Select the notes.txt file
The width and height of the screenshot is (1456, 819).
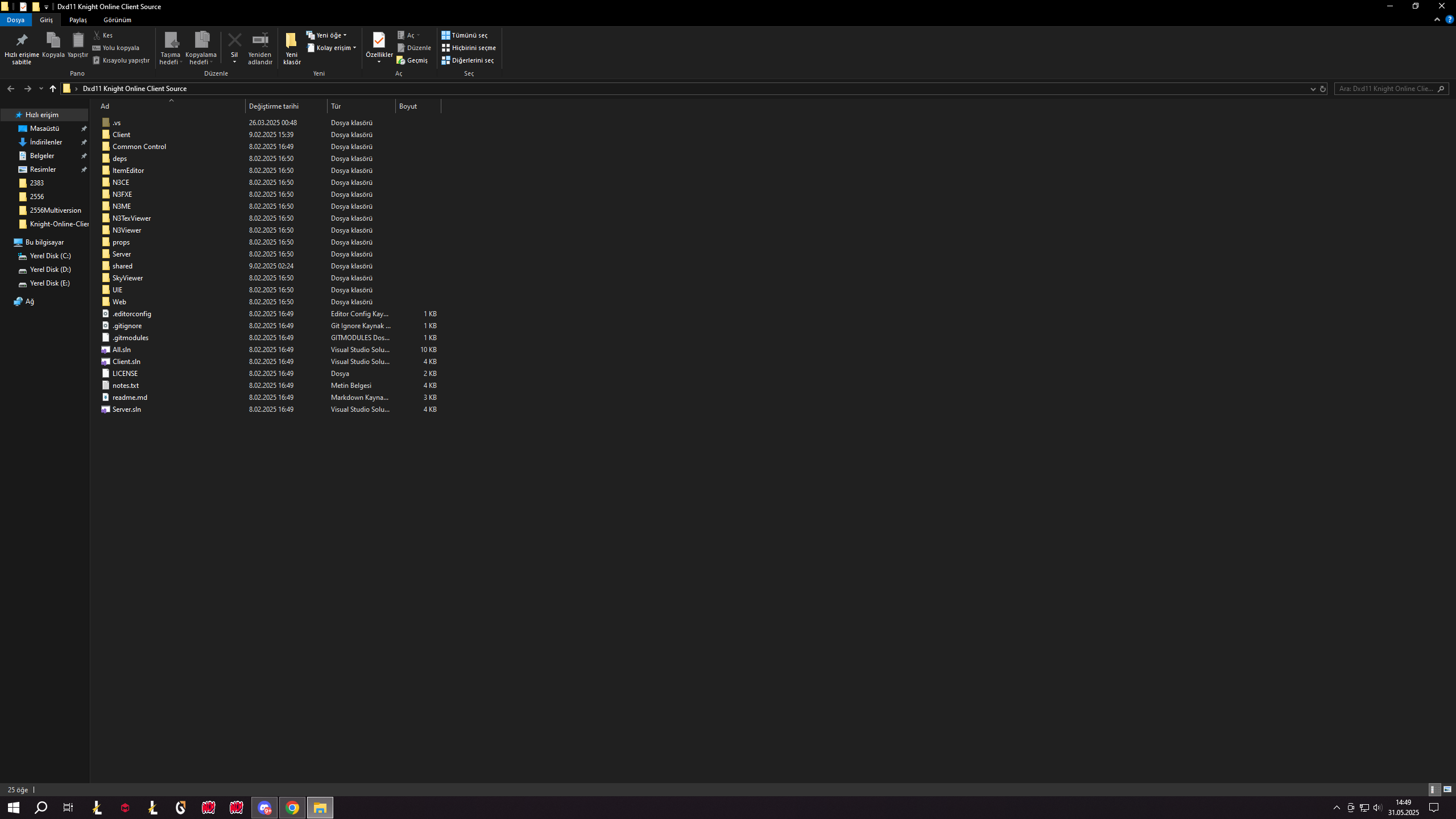[125, 386]
